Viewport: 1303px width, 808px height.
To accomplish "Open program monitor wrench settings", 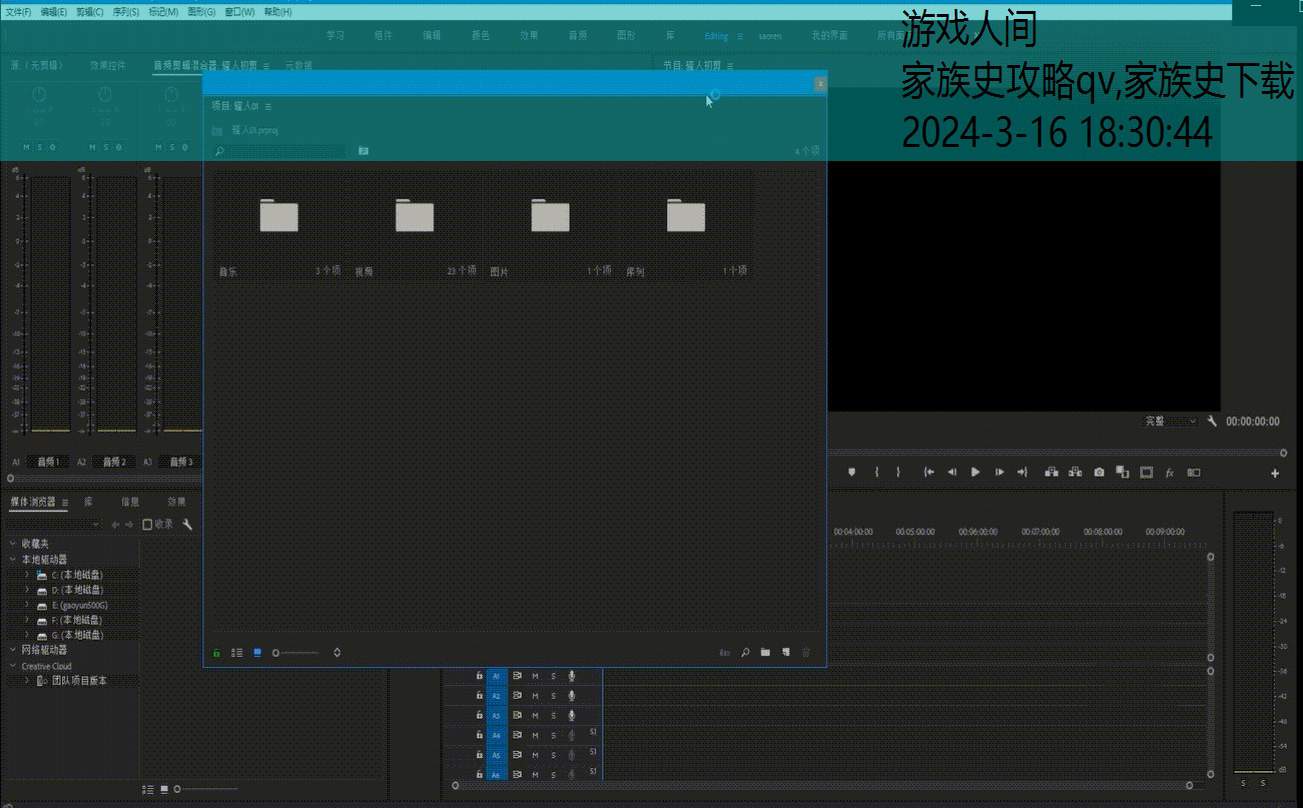I will pyautogui.click(x=1212, y=421).
